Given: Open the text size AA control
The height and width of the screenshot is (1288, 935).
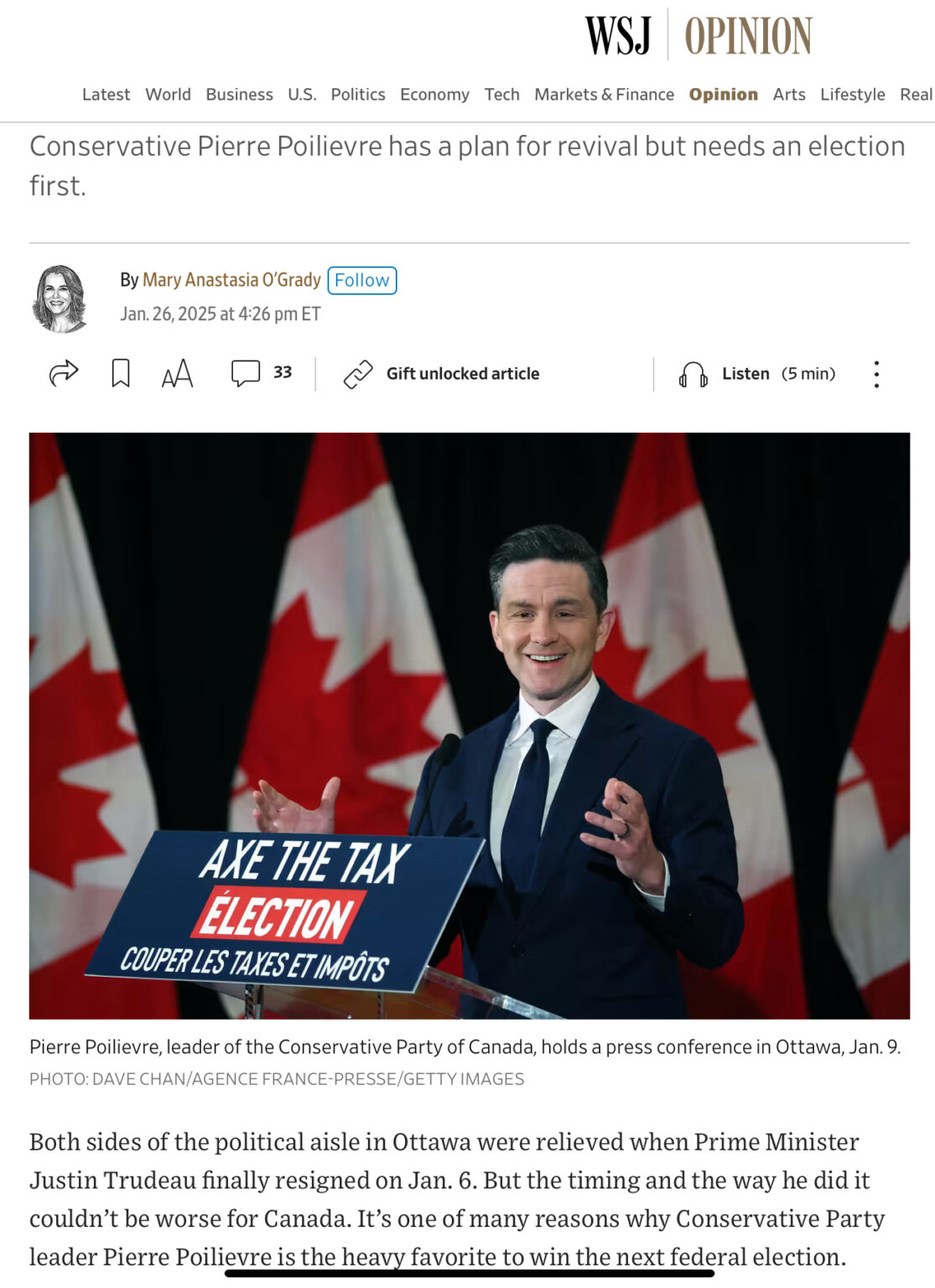Looking at the screenshot, I should 177,373.
